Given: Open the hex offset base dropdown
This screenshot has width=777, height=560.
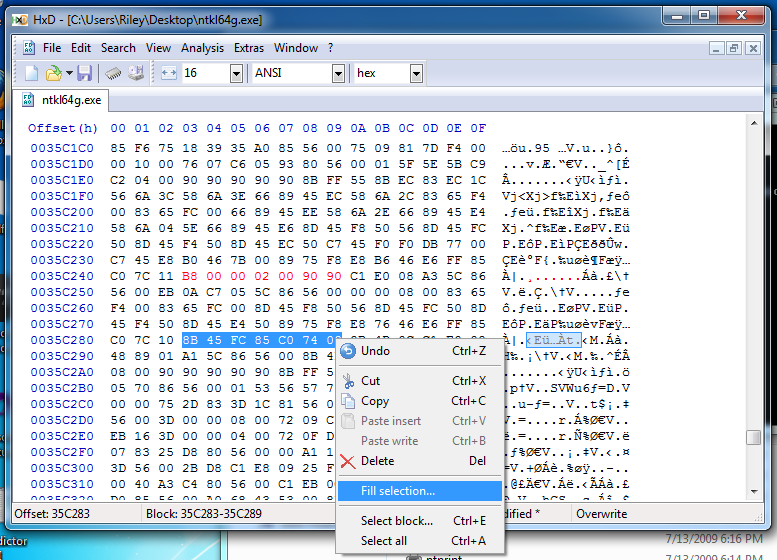Looking at the screenshot, I should coord(416,74).
